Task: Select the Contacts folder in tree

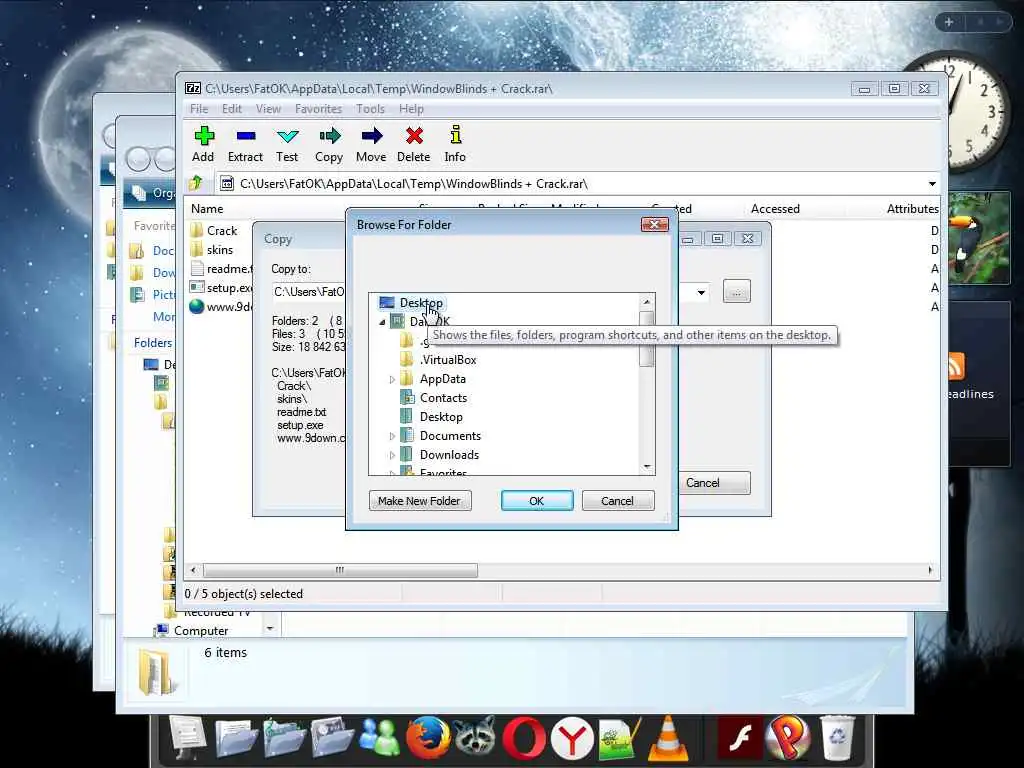Action: click(x=443, y=398)
